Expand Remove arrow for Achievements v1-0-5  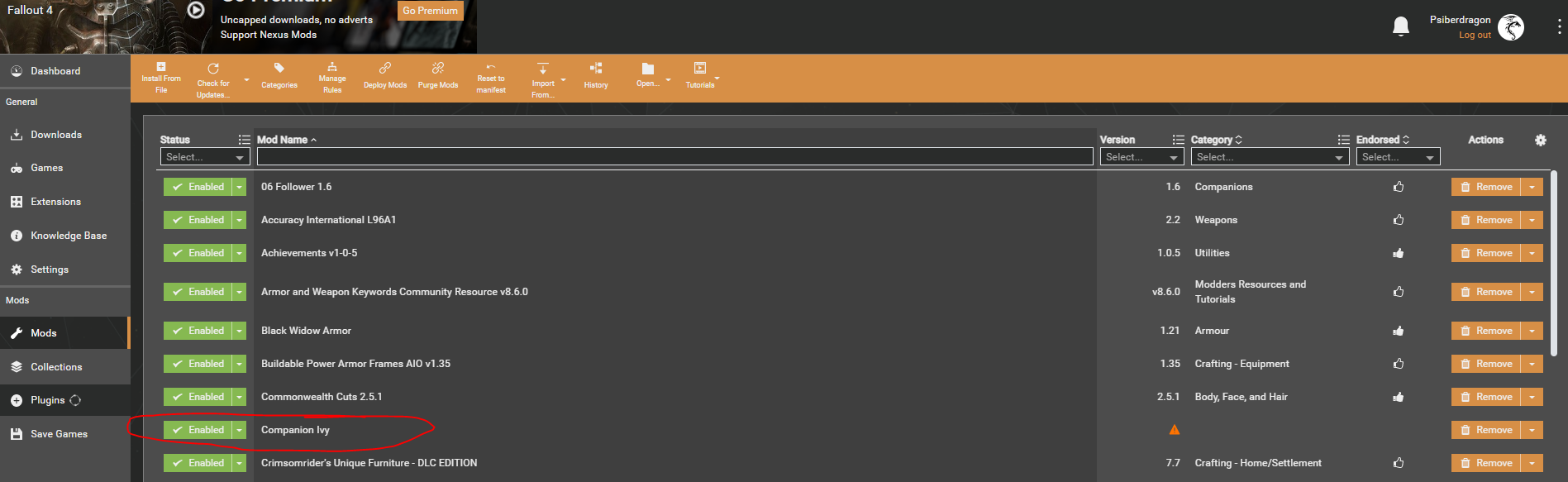(1532, 253)
